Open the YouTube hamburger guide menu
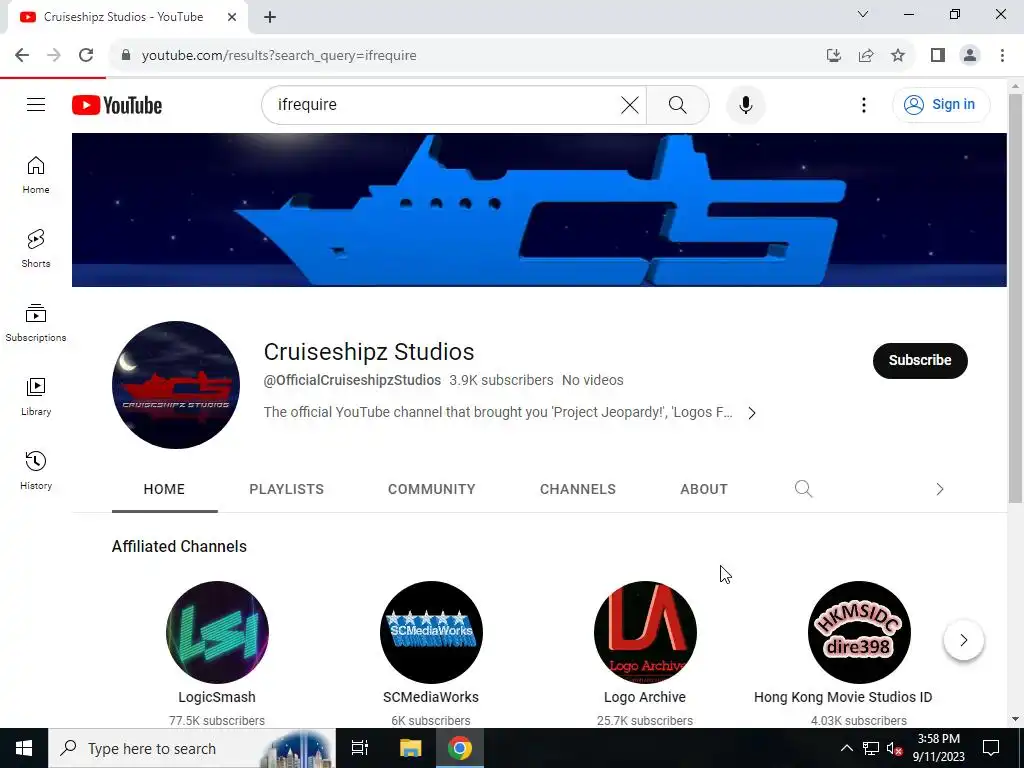Screen dimensions: 1024x768 36,104
